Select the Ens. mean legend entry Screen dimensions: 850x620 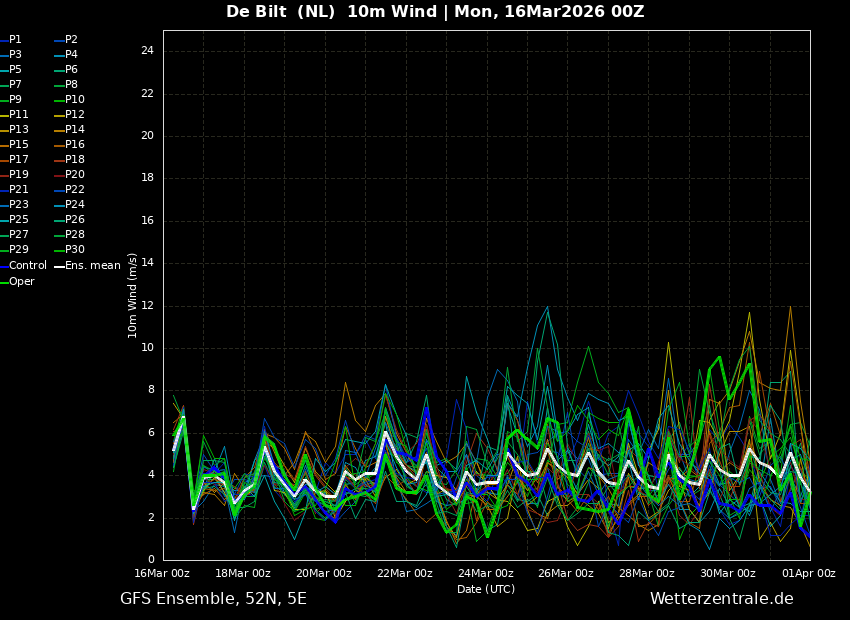click(x=92, y=266)
